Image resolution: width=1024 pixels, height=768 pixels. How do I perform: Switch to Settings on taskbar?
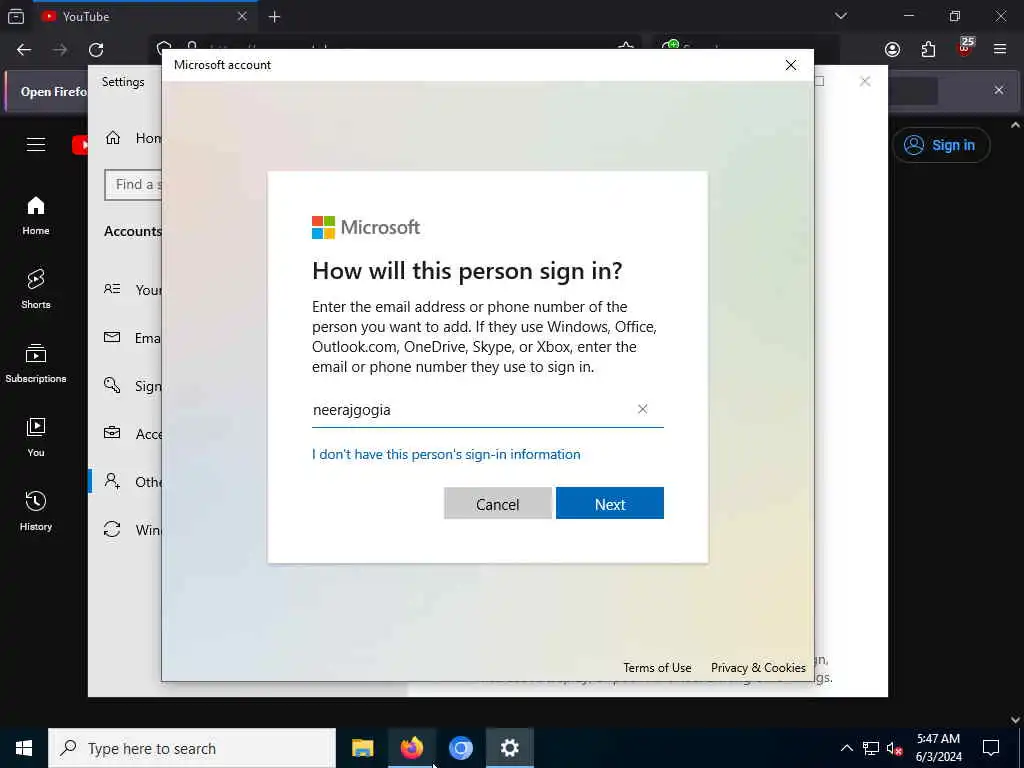pyautogui.click(x=510, y=748)
